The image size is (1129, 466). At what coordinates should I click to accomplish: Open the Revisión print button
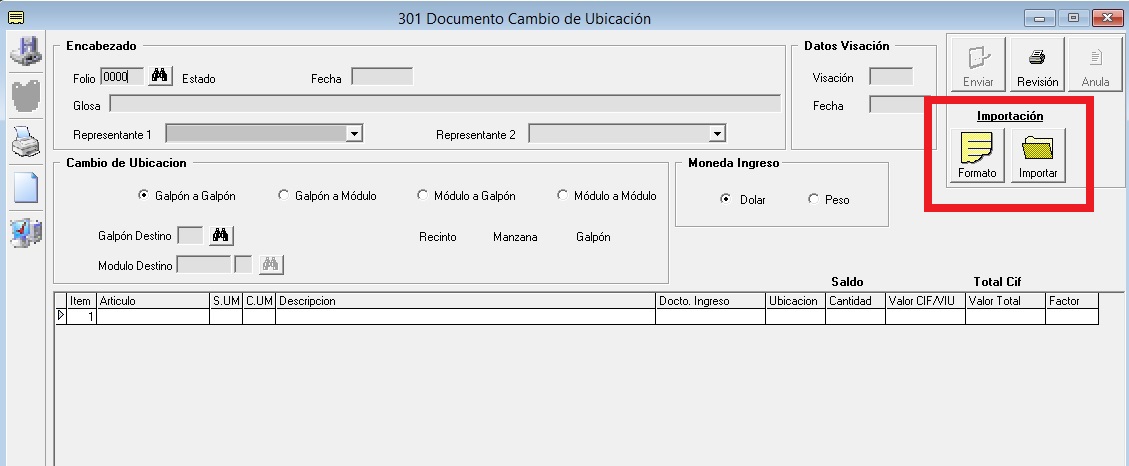click(x=1037, y=64)
